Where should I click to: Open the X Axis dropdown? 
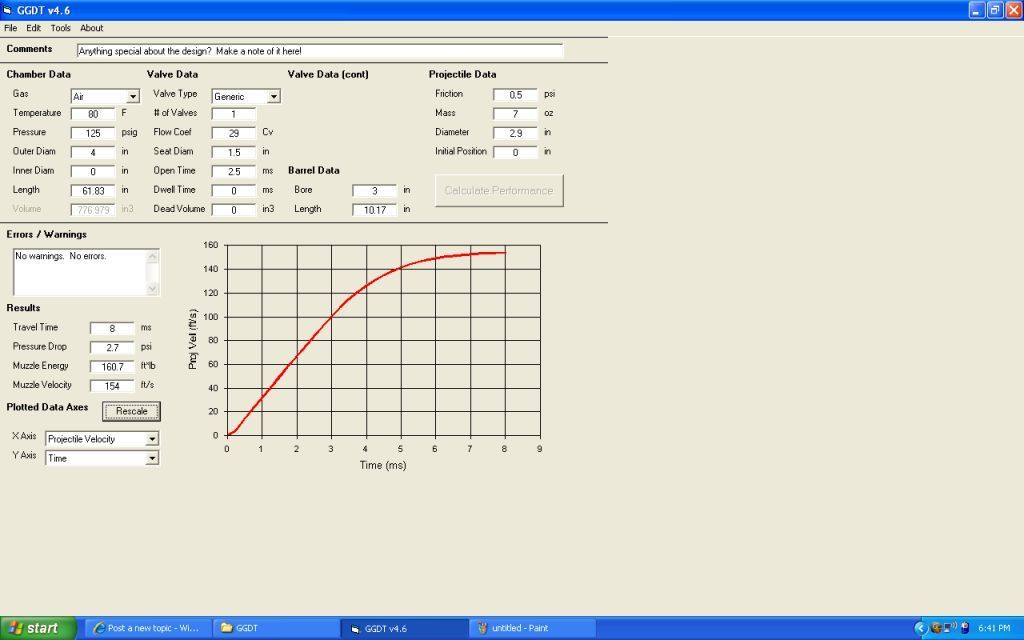(152, 439)
